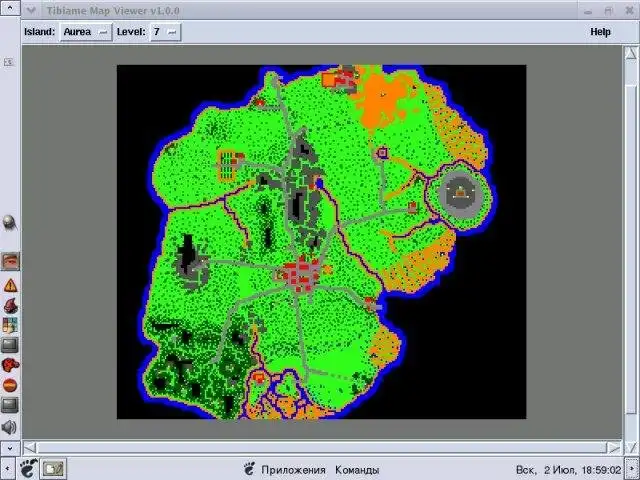Hide bottom panel using left arrow
Viewport: 640px width, 480px height.
(7, 469)
